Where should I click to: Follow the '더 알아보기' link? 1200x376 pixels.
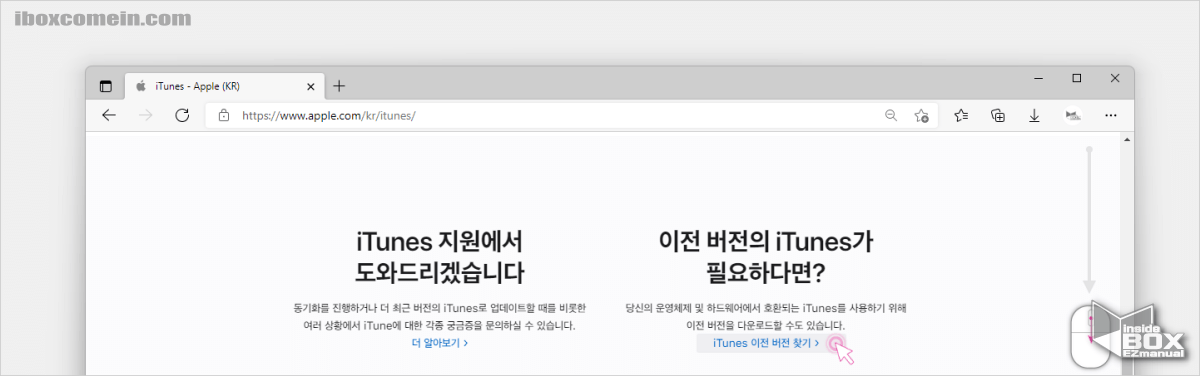[440, 343]
